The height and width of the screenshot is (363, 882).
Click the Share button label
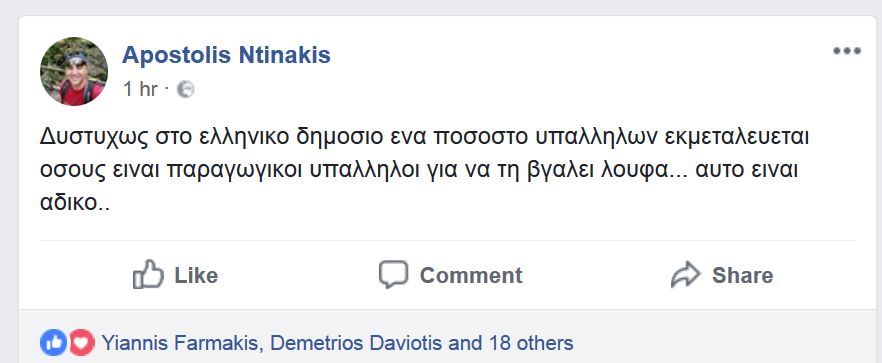point(742,275)
